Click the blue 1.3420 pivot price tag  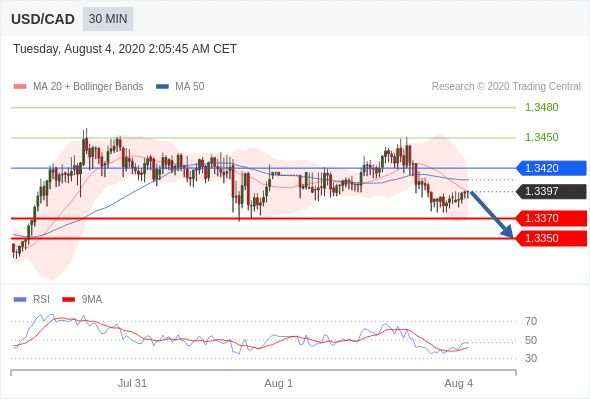click(551, 168)
